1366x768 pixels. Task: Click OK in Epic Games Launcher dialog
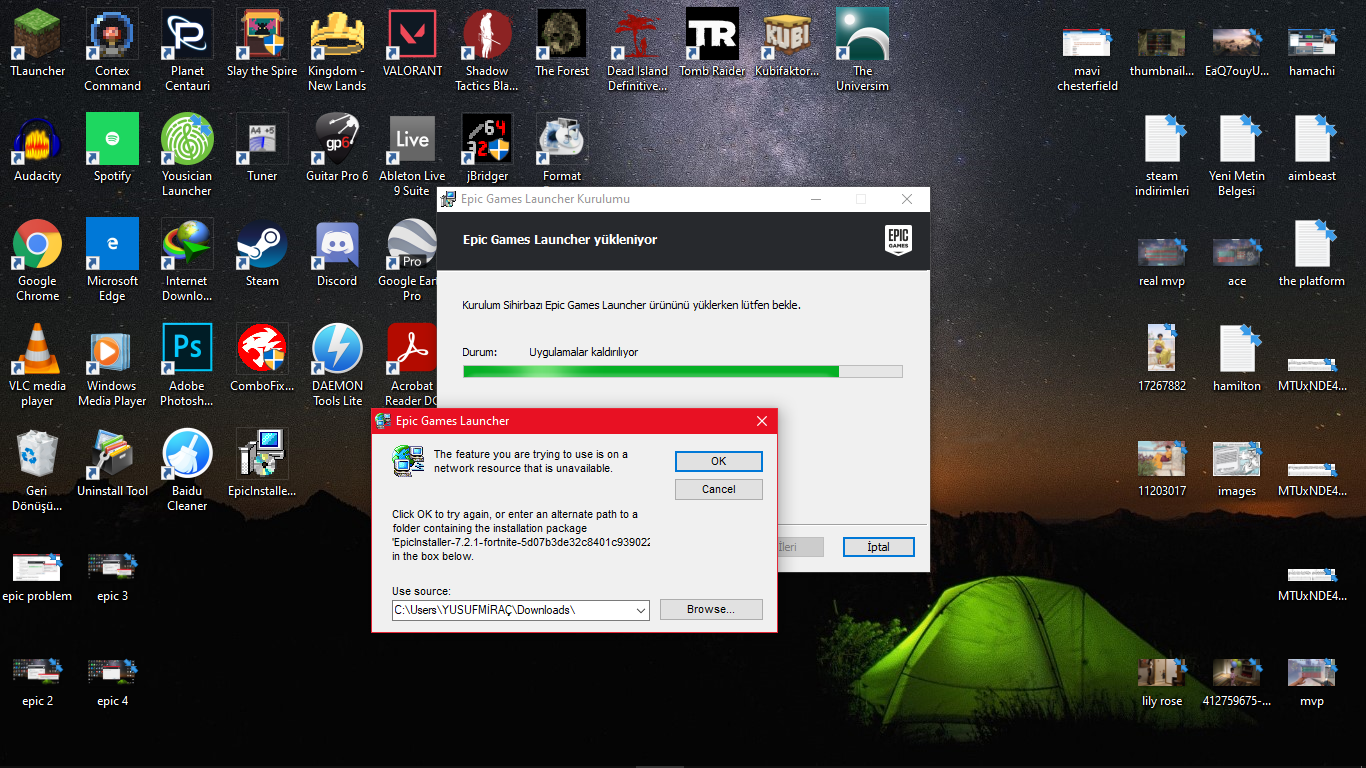click(x=719, y=461)
